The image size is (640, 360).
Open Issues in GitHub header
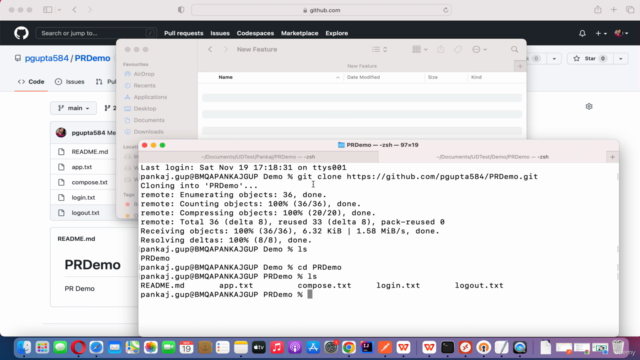220,33
